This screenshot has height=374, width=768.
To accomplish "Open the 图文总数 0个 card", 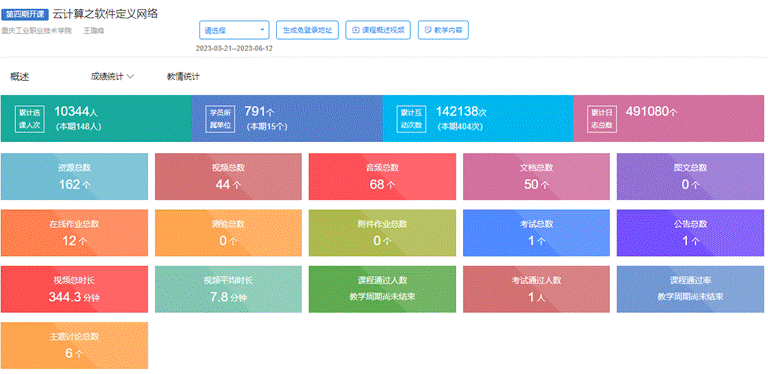I will point(690,177).
